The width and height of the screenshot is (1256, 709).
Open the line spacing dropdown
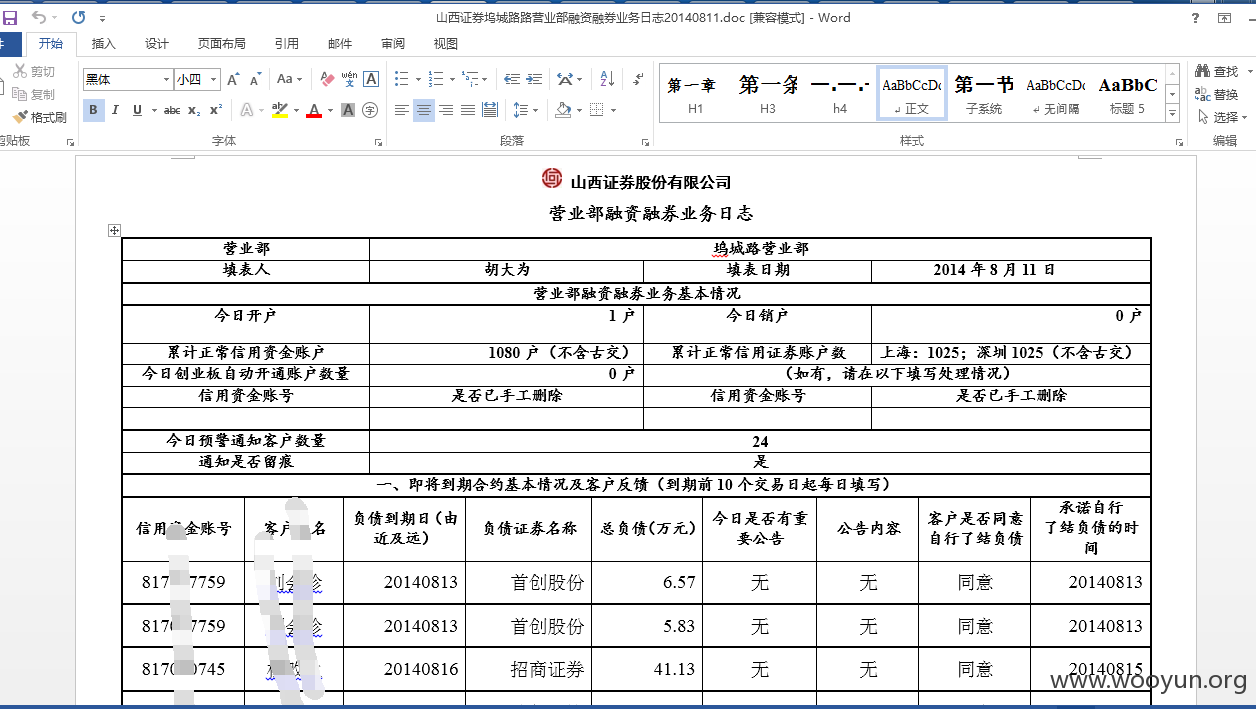point(527,110)
